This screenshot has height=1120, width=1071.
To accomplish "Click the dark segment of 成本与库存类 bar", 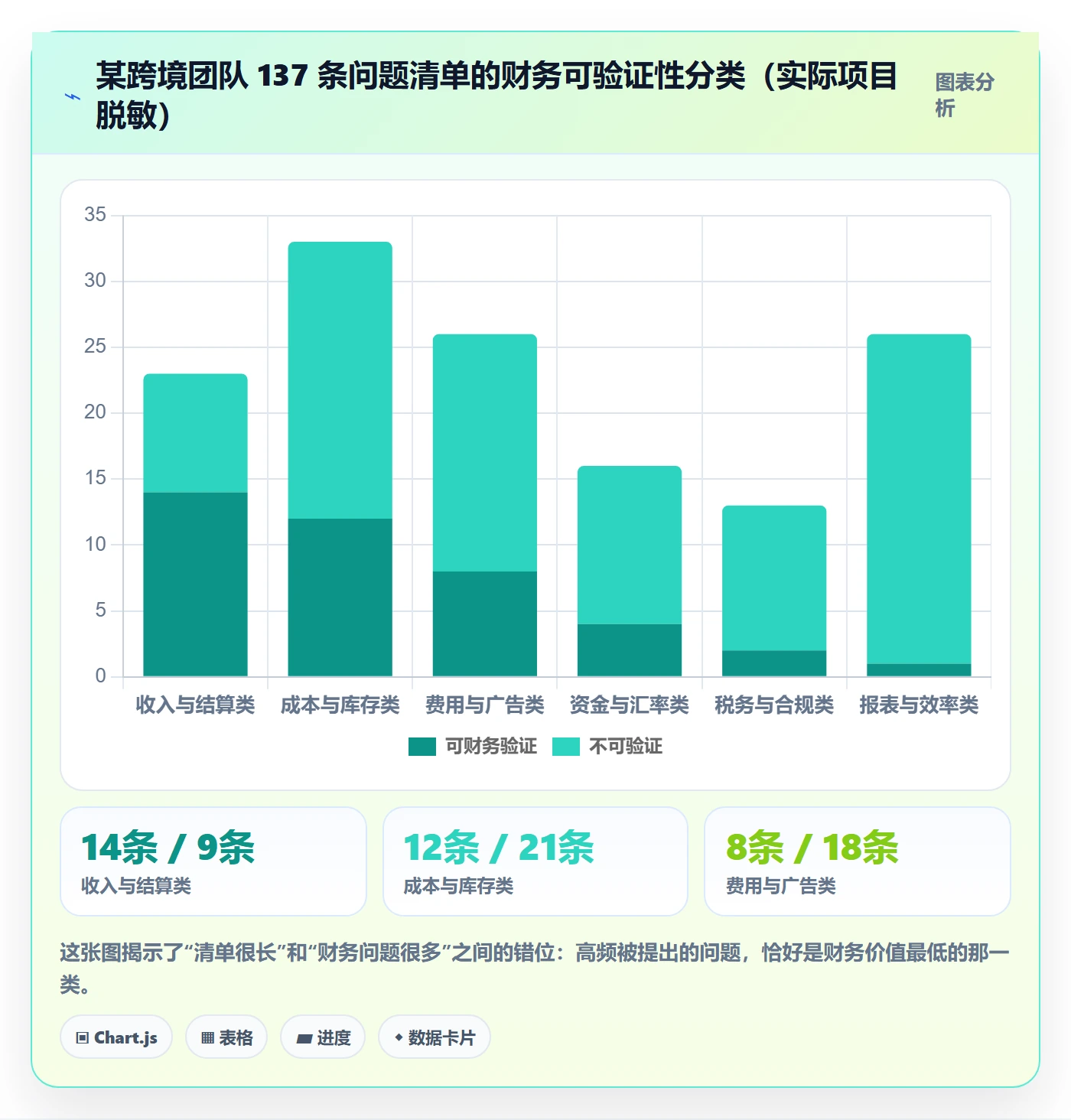I will tap(340, 597).
